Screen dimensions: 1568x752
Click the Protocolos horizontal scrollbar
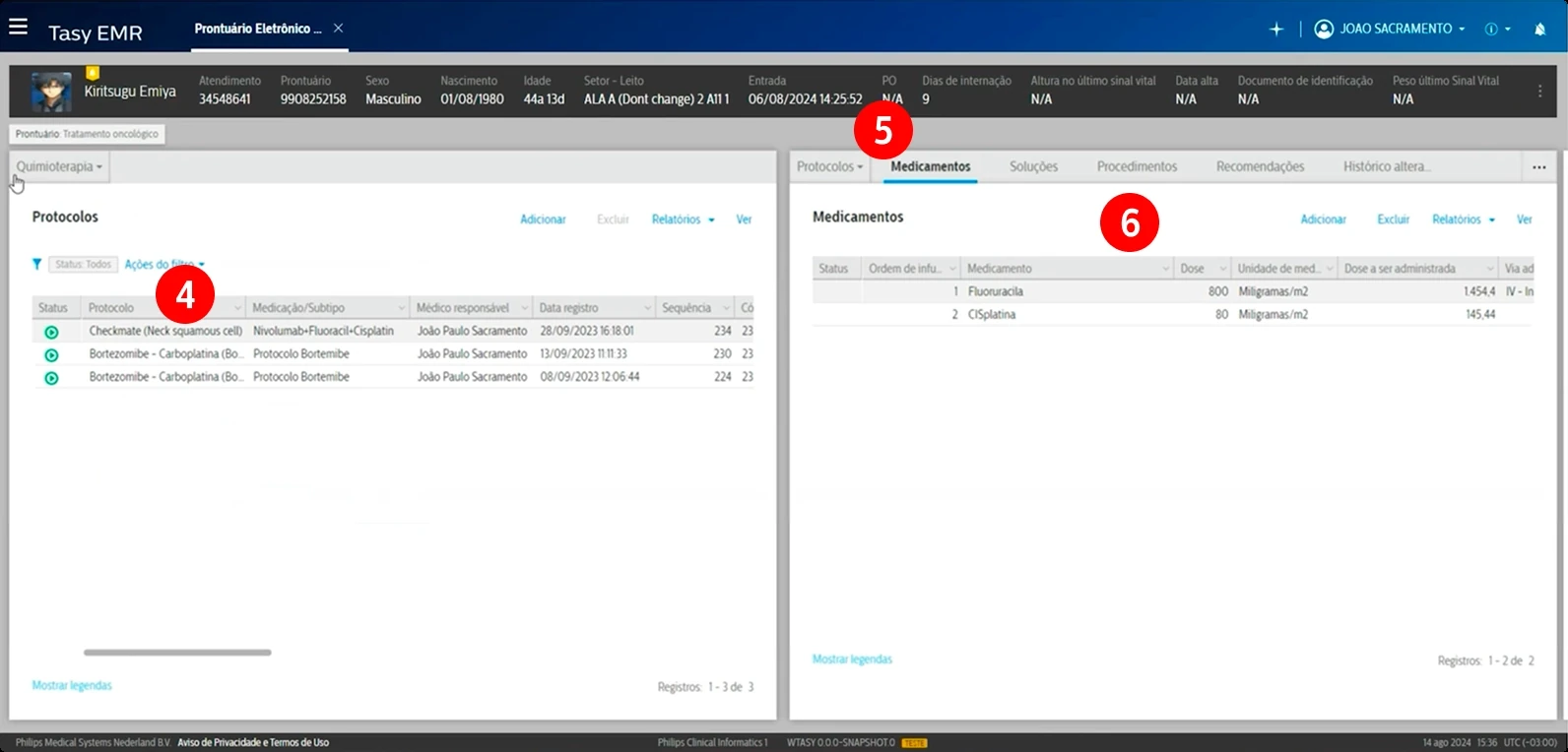coord(177,652)
